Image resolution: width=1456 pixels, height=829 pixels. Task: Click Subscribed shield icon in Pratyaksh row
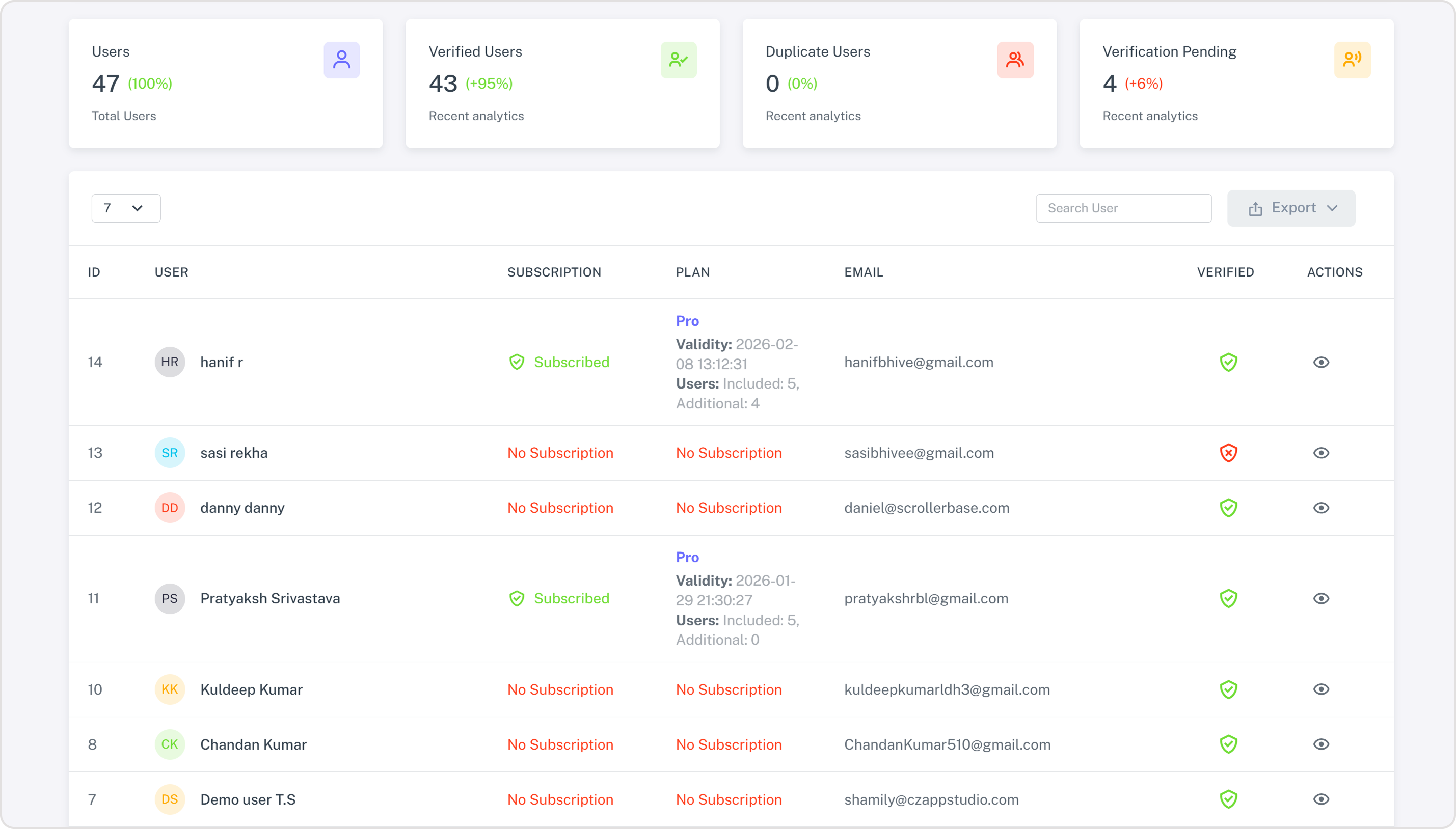(x=517, y=598)
